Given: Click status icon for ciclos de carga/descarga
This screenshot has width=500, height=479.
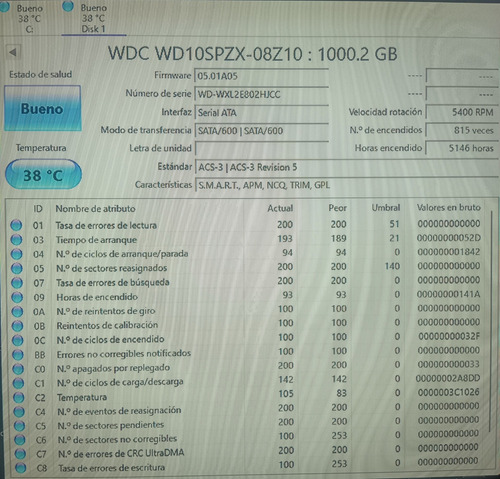Looking at the screenshot, I should (19, 383).
